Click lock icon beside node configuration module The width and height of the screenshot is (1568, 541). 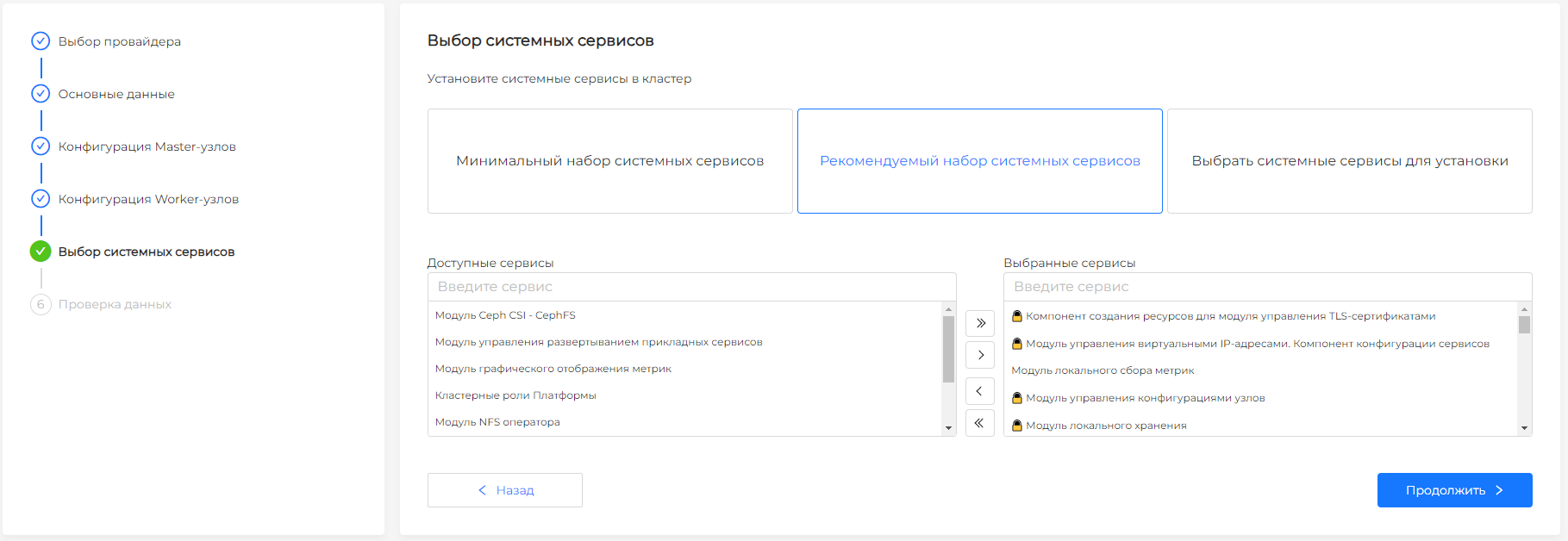[x=1016, y=398]
